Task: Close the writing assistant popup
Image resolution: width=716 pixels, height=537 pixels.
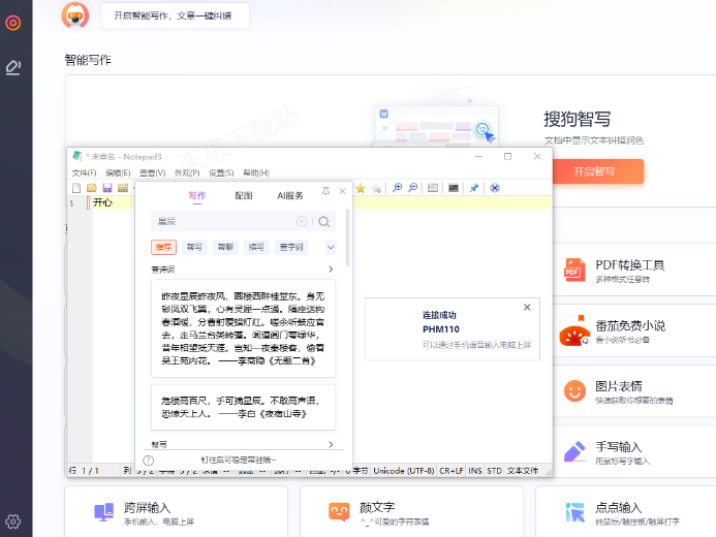Action: [342, 191]
